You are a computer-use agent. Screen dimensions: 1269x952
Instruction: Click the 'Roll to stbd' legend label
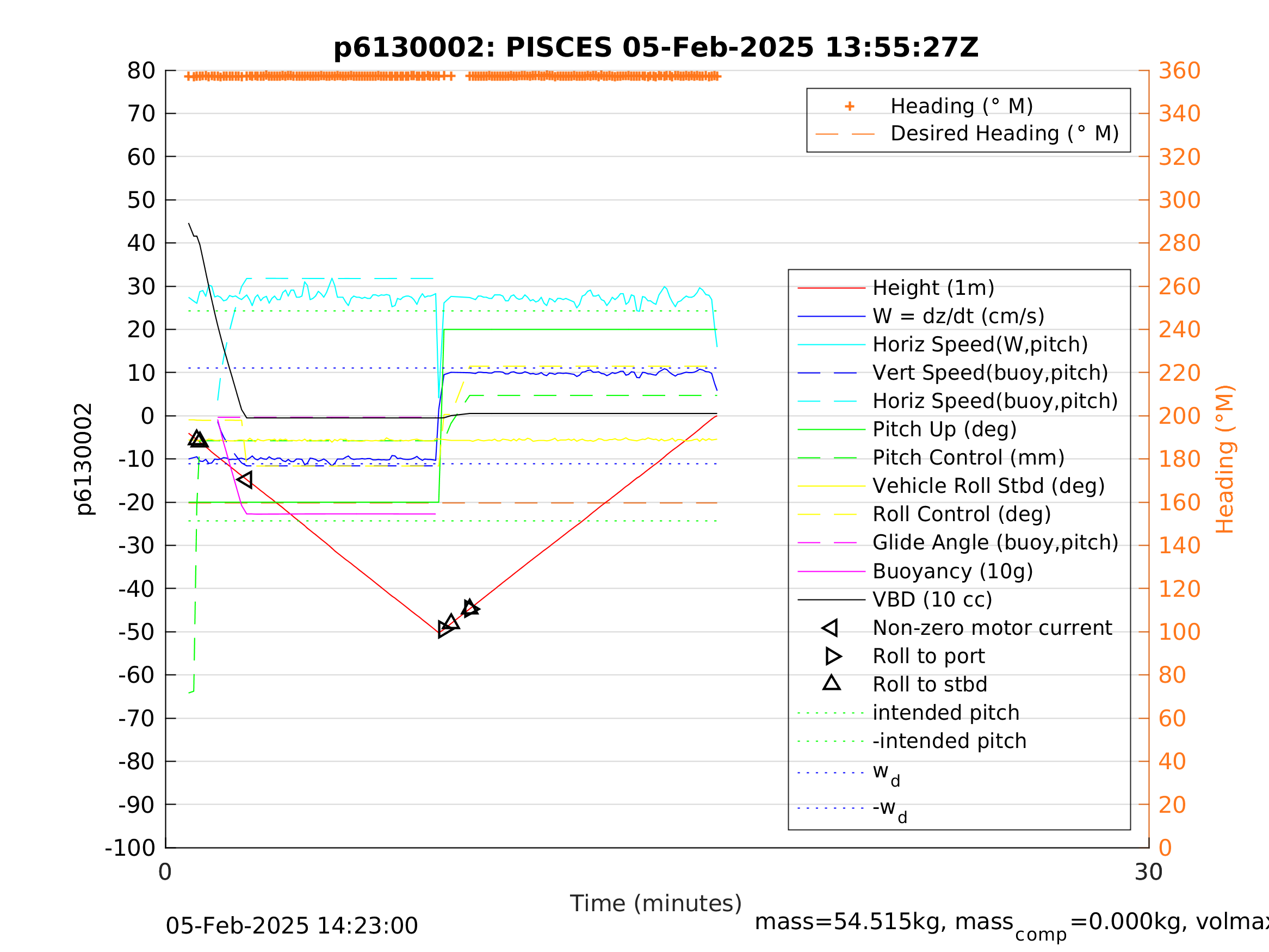pos(930,684)
